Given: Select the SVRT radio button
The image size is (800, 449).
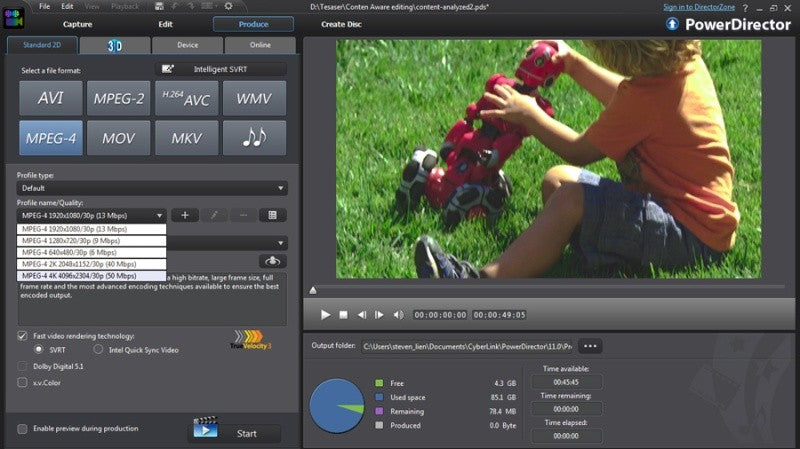Looking at the screenshot, I should (39, 350).
